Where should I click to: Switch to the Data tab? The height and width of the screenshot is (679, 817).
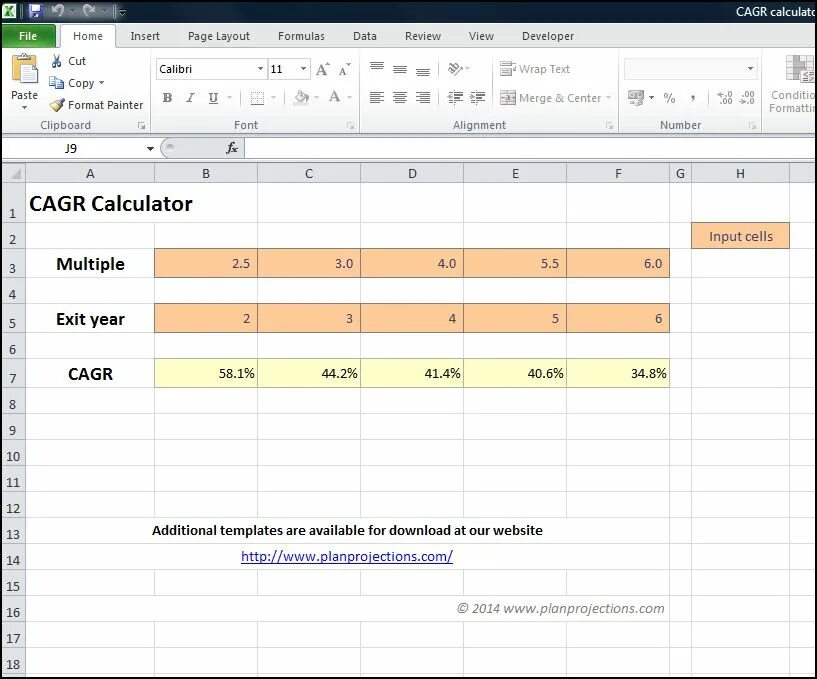click(365, 36)
